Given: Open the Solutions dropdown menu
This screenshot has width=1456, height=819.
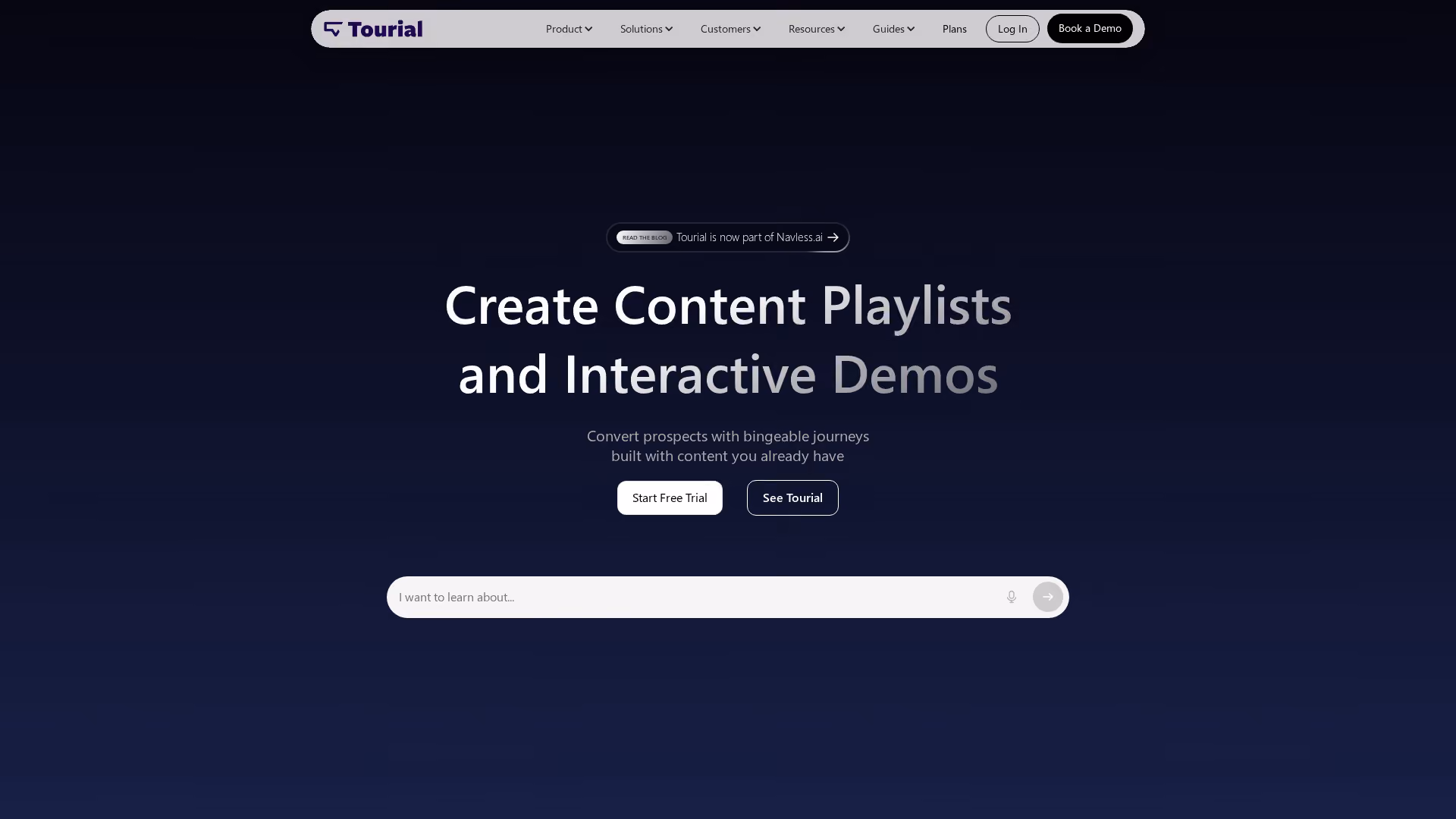Looking at the screenshot, I should 646,29.
